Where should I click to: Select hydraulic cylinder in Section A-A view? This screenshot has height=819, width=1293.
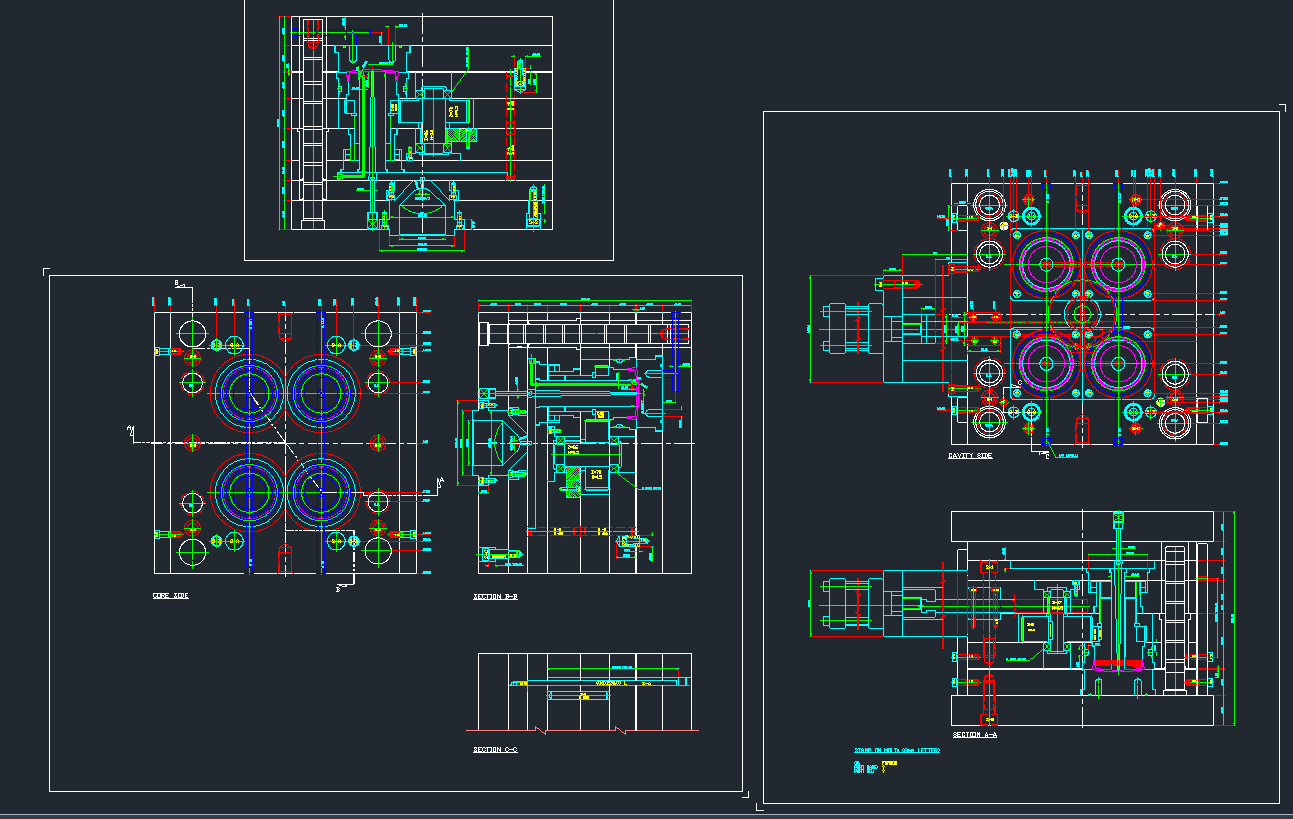pyautogui.click(x=847, y=605)
